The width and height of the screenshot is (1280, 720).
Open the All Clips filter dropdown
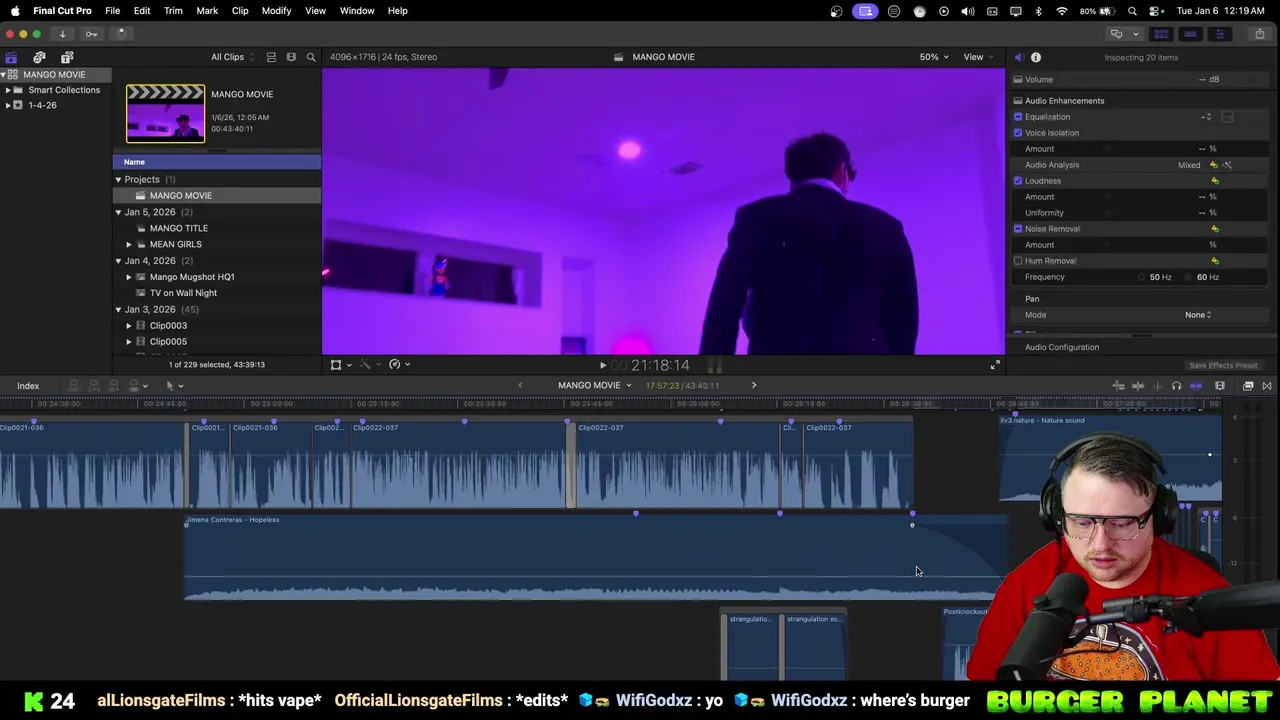232,57
